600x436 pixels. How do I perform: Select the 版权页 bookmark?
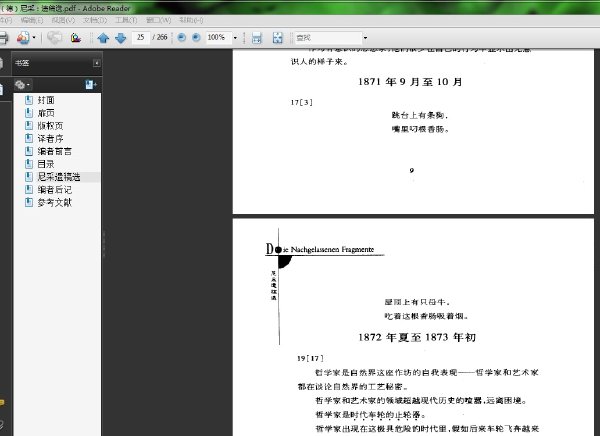click(x=50, y=126)
